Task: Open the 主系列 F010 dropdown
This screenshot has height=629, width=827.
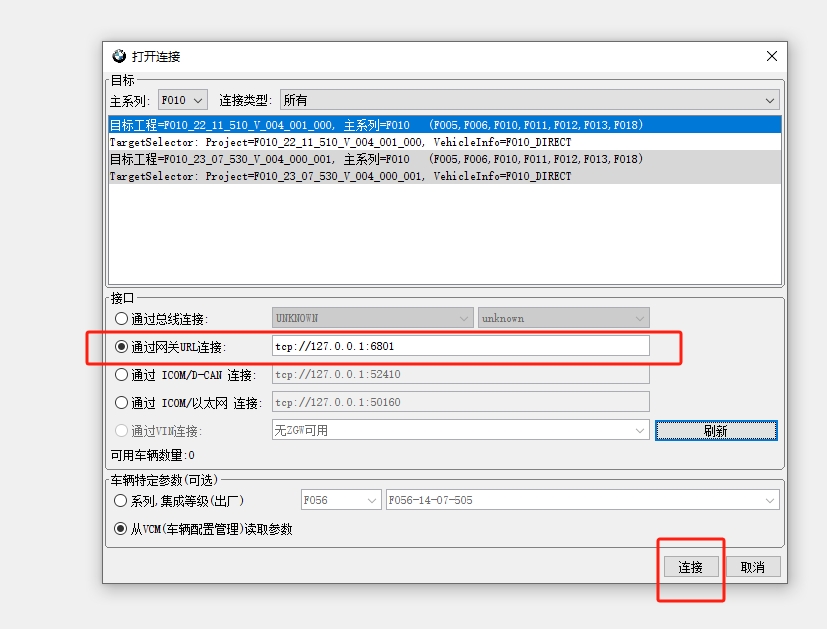Action: click(x=183, y=100)
